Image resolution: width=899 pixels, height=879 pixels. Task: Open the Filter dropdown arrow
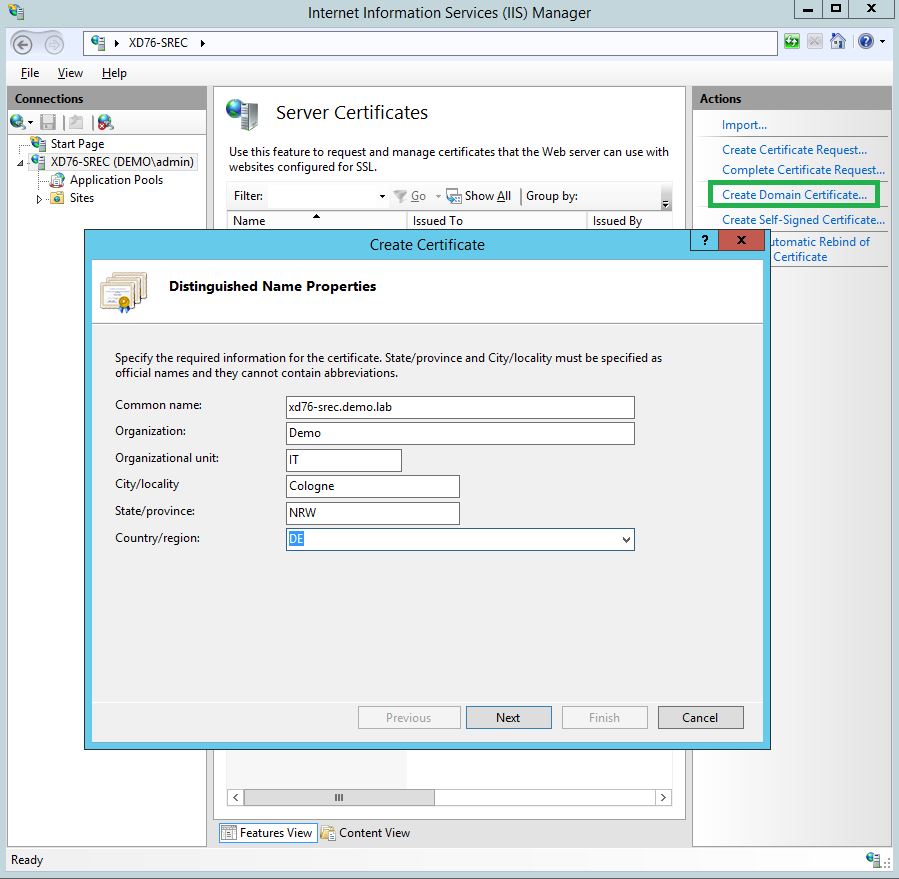tap(382, 196)
